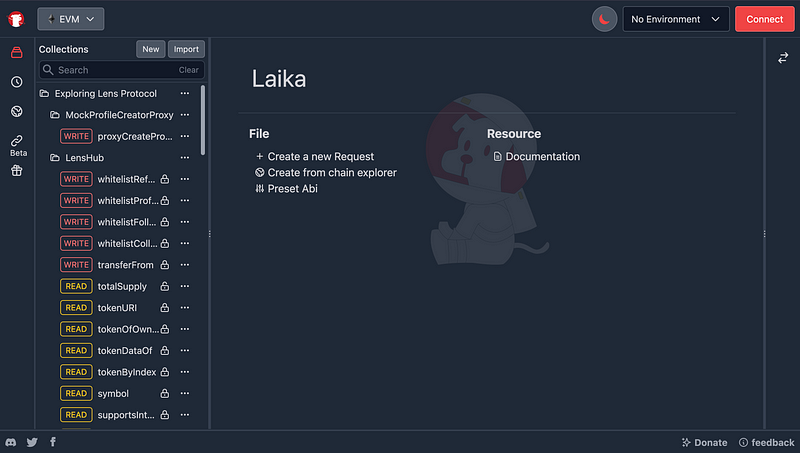Image resolution: width=800 pixels, height=453 pixels.
Task: Open the No Environment dropdown
Action: click(x=676, y=19)
